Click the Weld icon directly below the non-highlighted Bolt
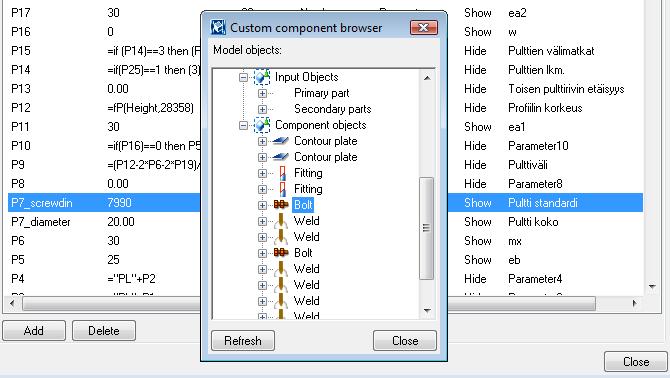670x378 pixels. click(x=281, y=269)
